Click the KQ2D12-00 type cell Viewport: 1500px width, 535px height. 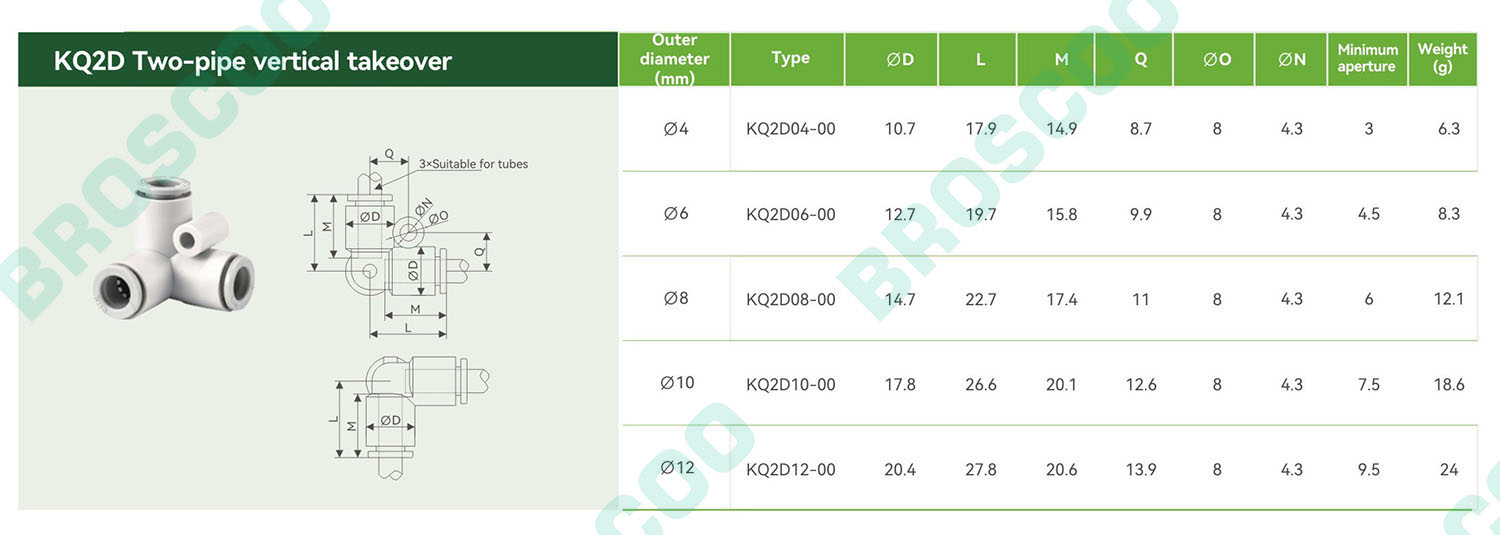point(791,469)
